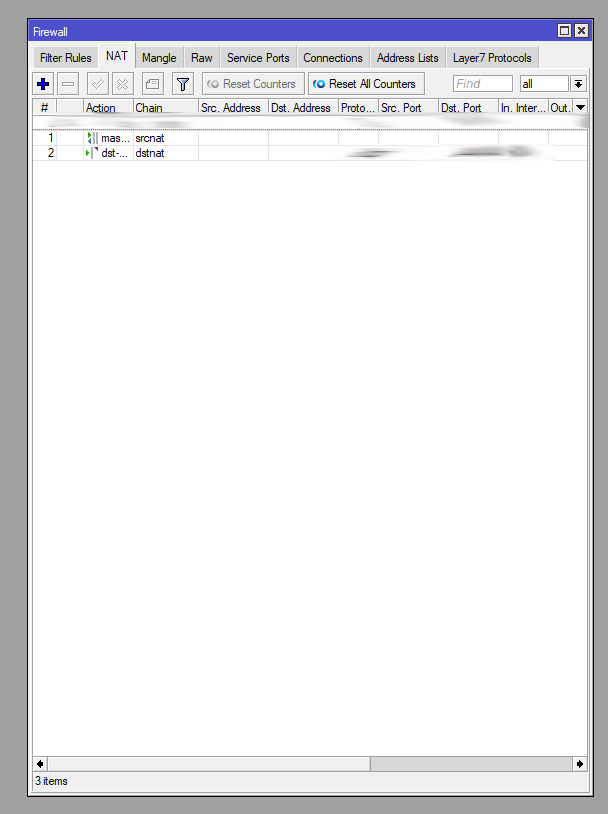608x814 pixels.
Task: Click the Dst. Port column header
Action: pyautogui.click(x=468, y=107)
